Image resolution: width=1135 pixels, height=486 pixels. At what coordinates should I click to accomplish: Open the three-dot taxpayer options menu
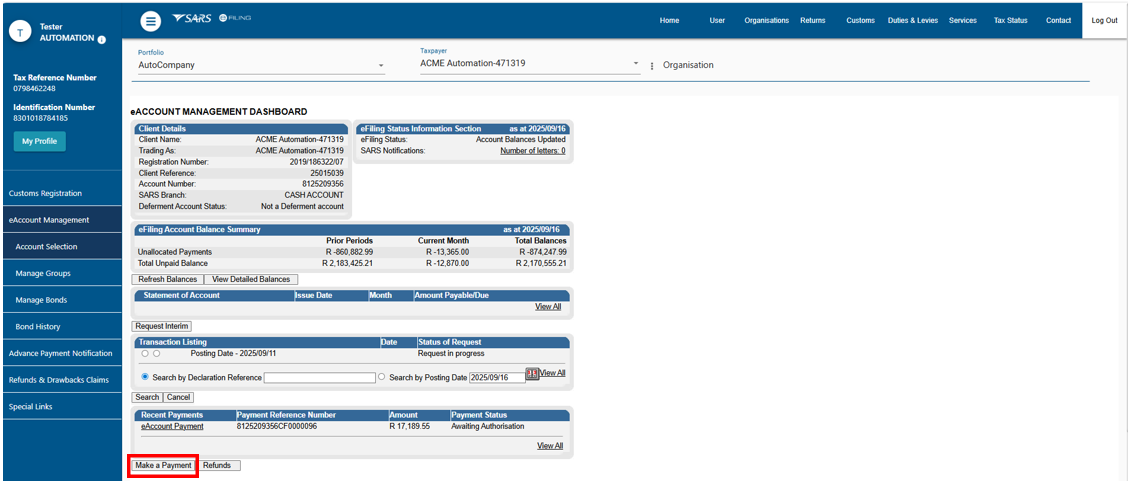click(652, 66)
